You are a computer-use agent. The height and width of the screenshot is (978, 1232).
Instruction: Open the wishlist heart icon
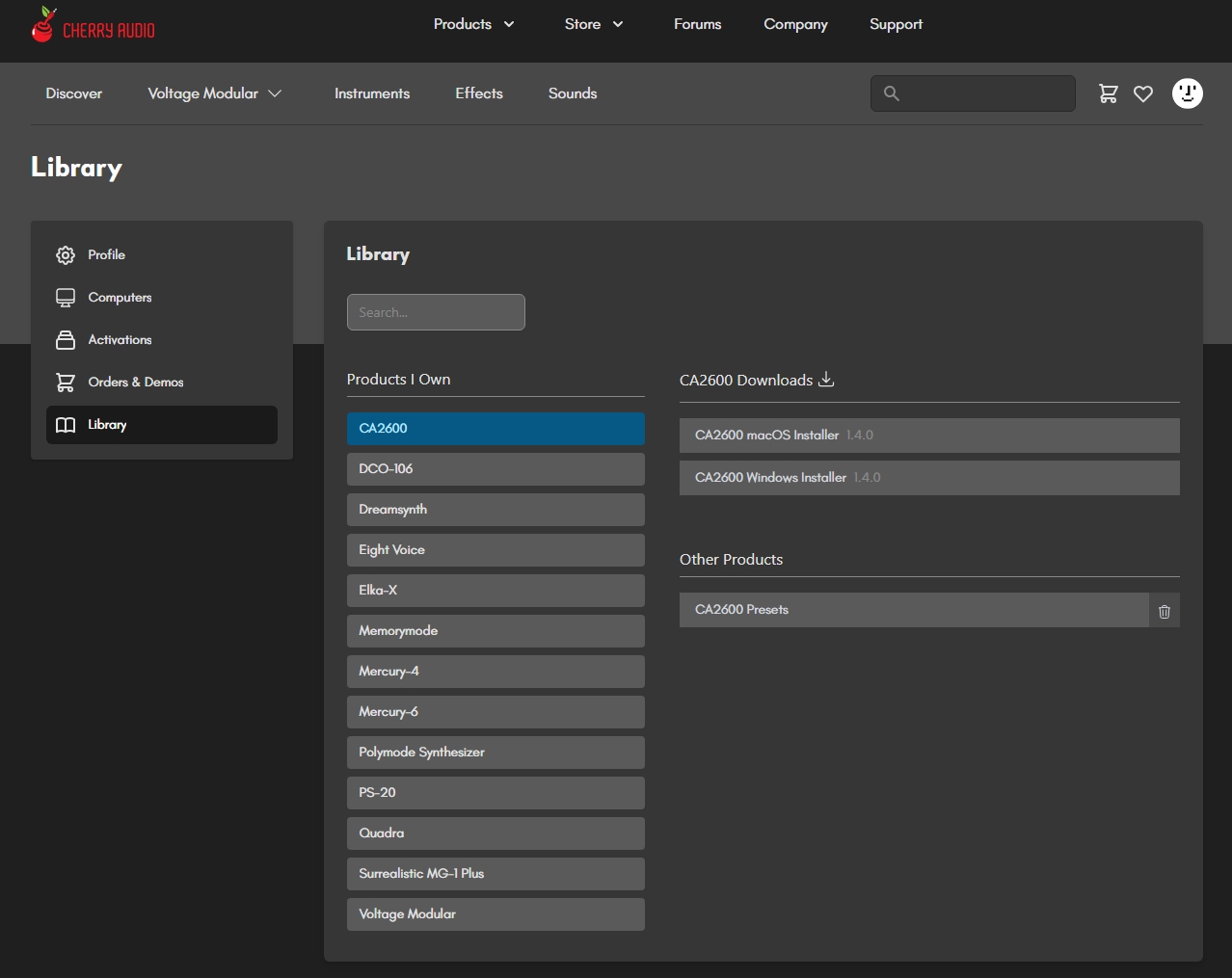point(1143,93)
